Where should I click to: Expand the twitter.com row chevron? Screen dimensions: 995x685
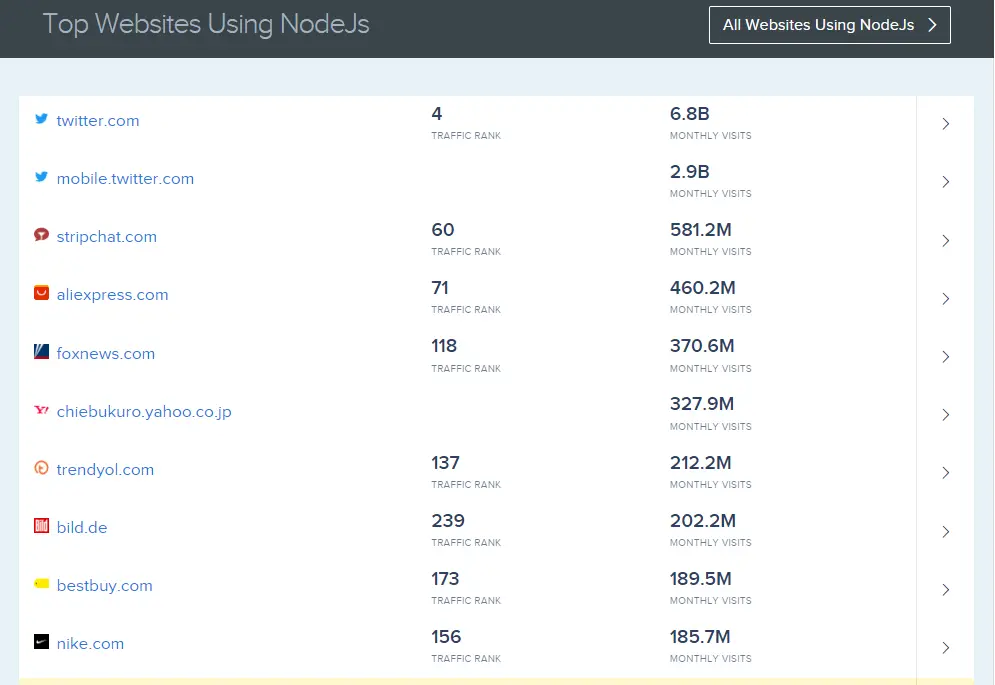click(x=944, y=124)
